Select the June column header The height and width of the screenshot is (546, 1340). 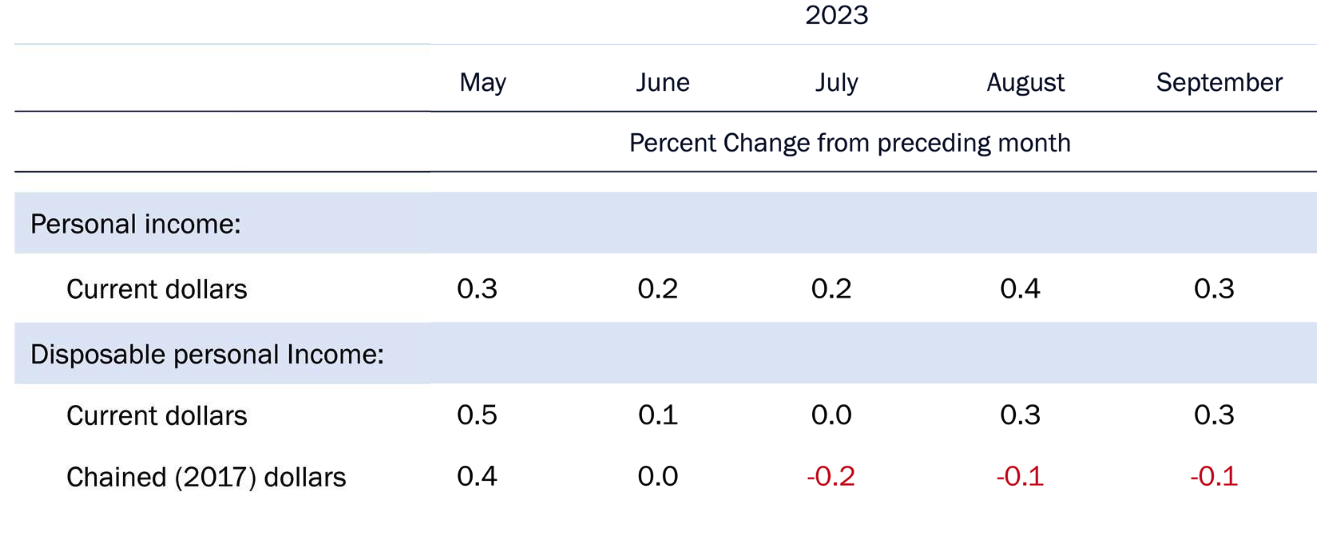point(662,83)
